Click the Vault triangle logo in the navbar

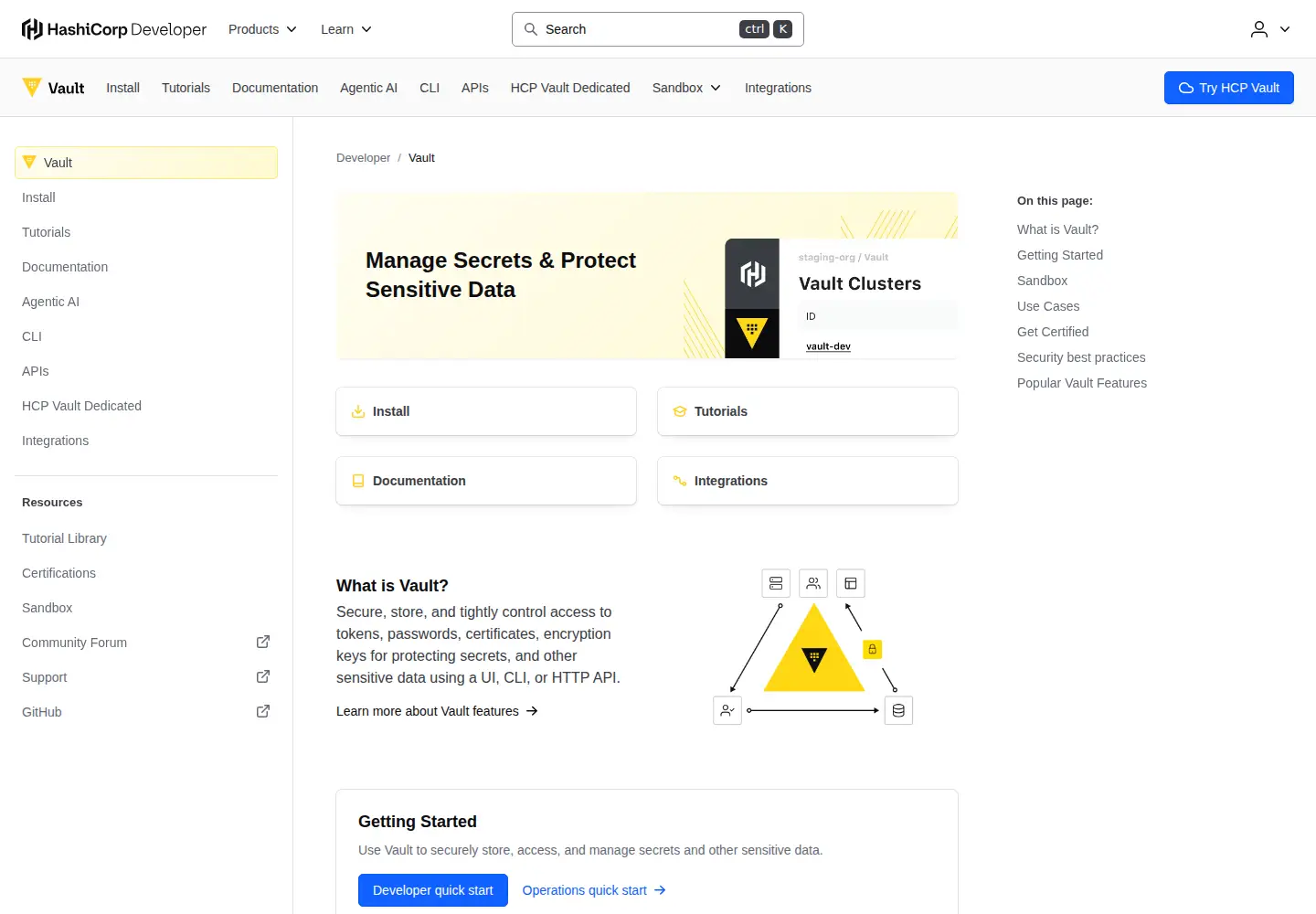pos(32,88)
